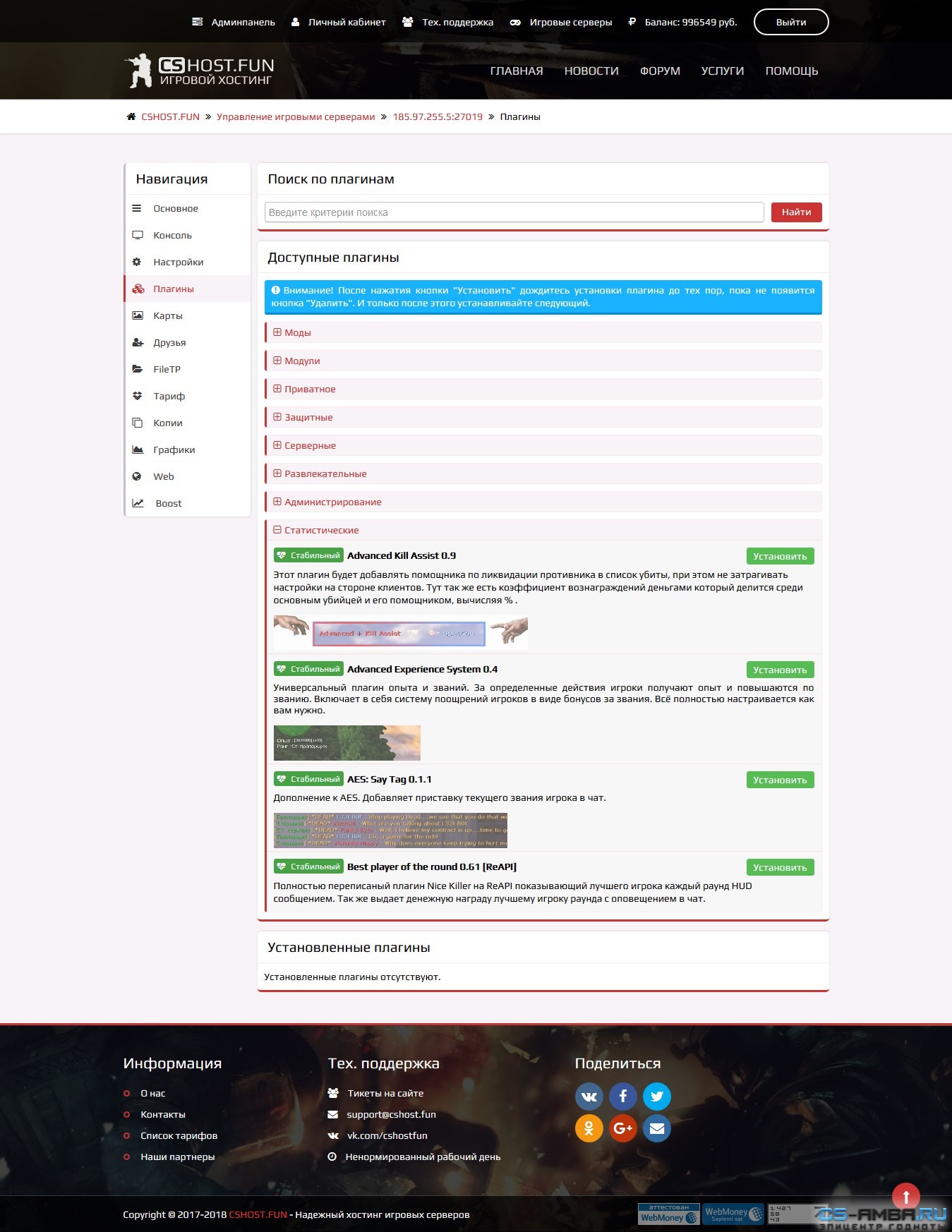Focus the plugin search input field
The image size is (952, 1232).
pos(514,212)
